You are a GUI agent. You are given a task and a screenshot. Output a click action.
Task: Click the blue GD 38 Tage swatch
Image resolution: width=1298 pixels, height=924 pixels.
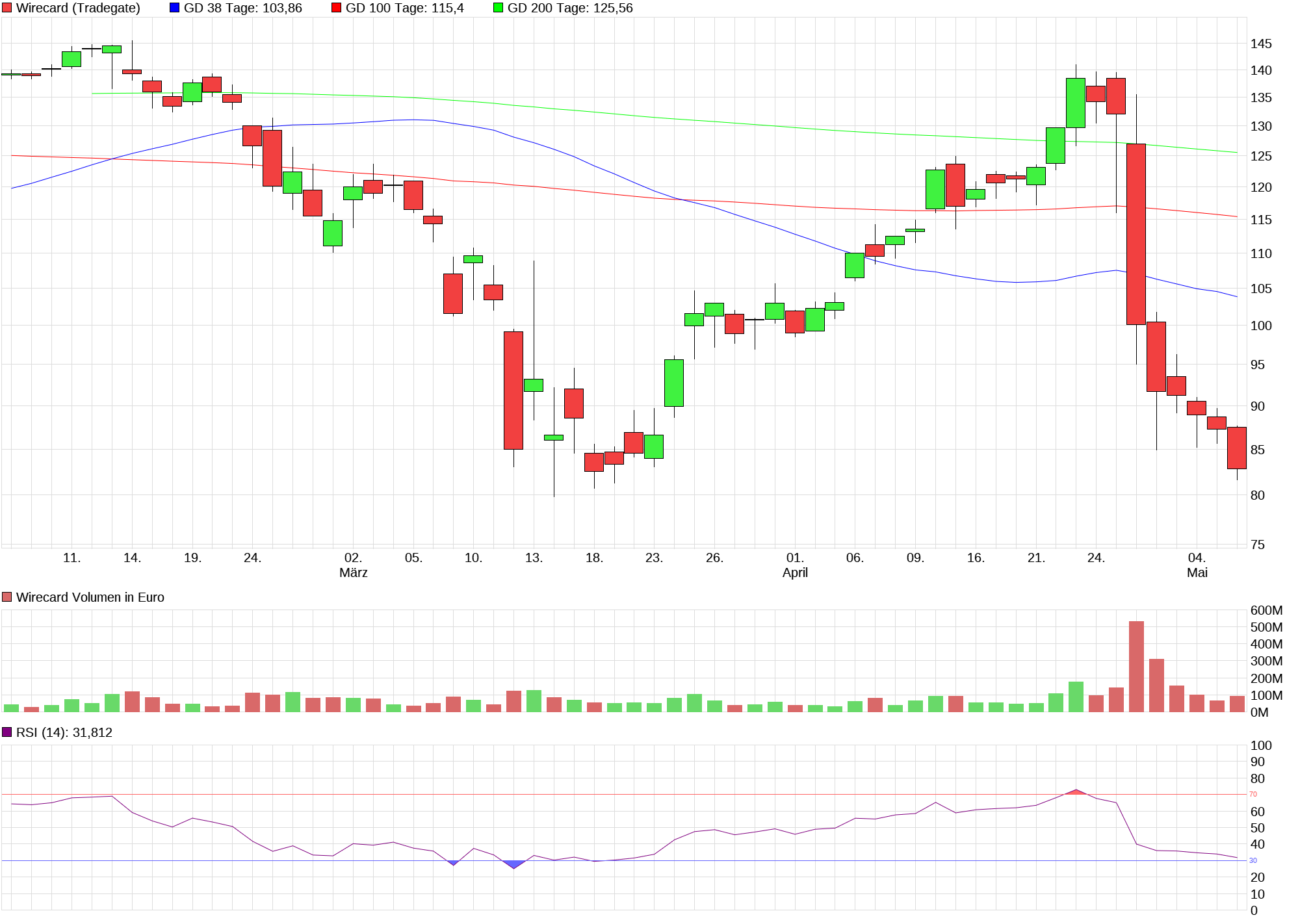pyautogui.click(x=174, y=8)
